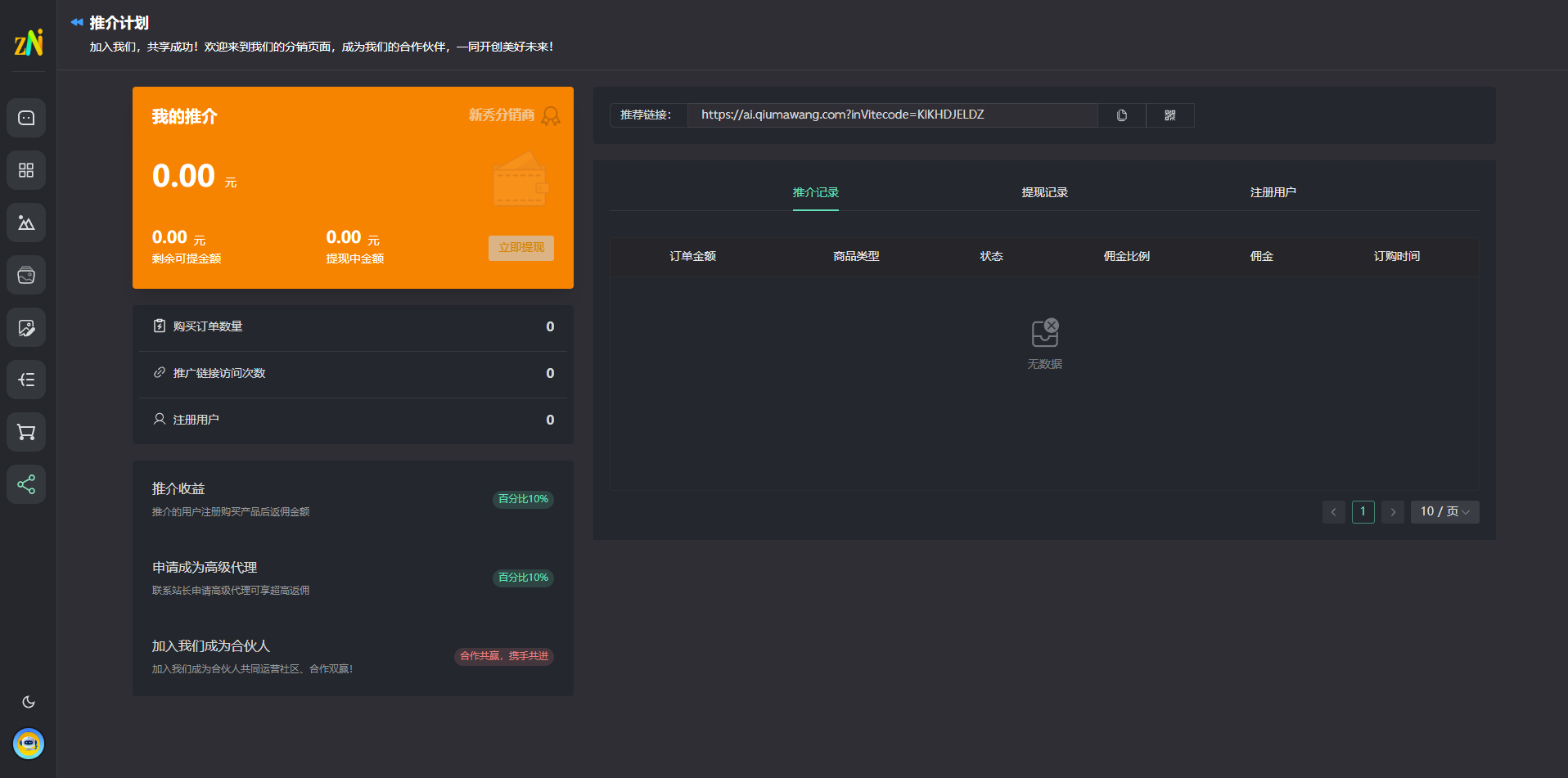Open the chat icon in the sidebar
This screenshot has height=778, width=1568.
pyautogui.click(x=26, y=118)
